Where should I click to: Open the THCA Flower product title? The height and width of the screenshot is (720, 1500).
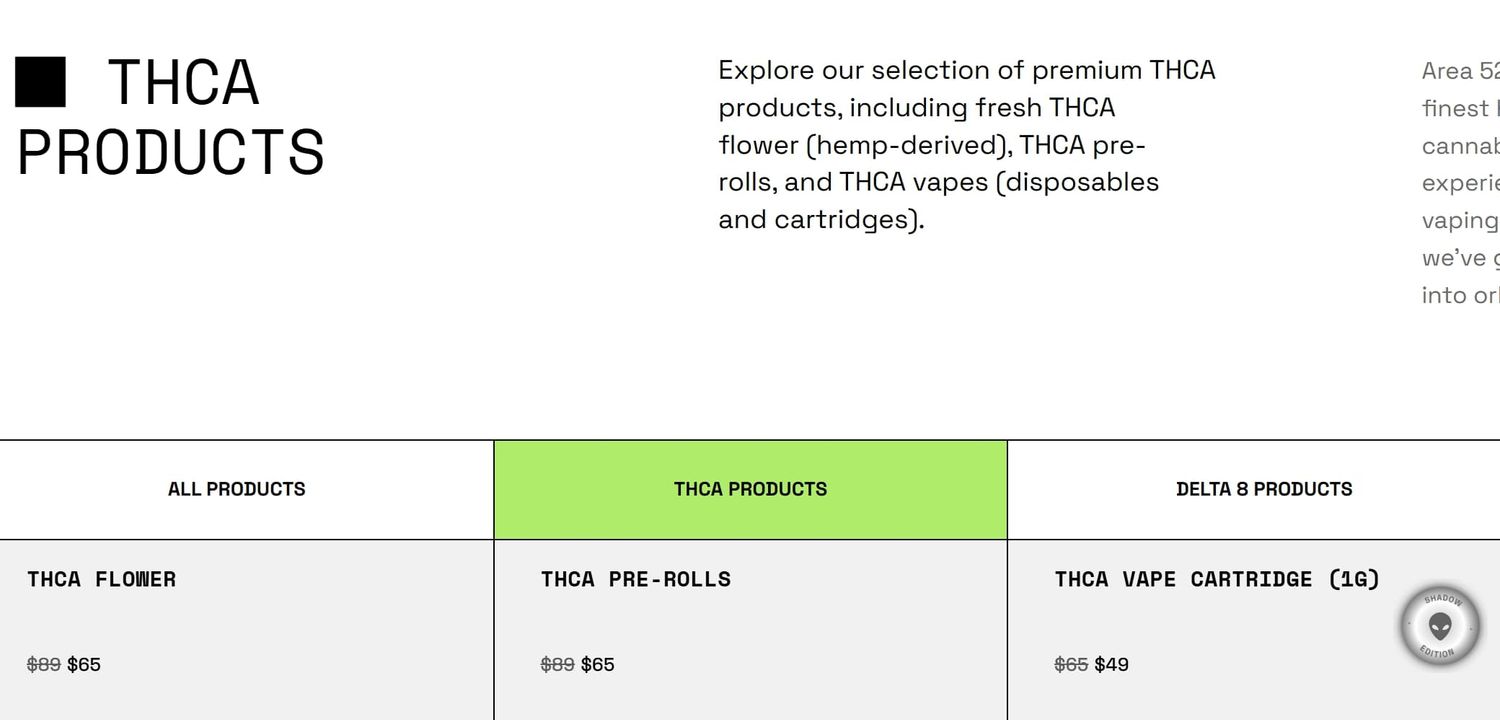102,579
